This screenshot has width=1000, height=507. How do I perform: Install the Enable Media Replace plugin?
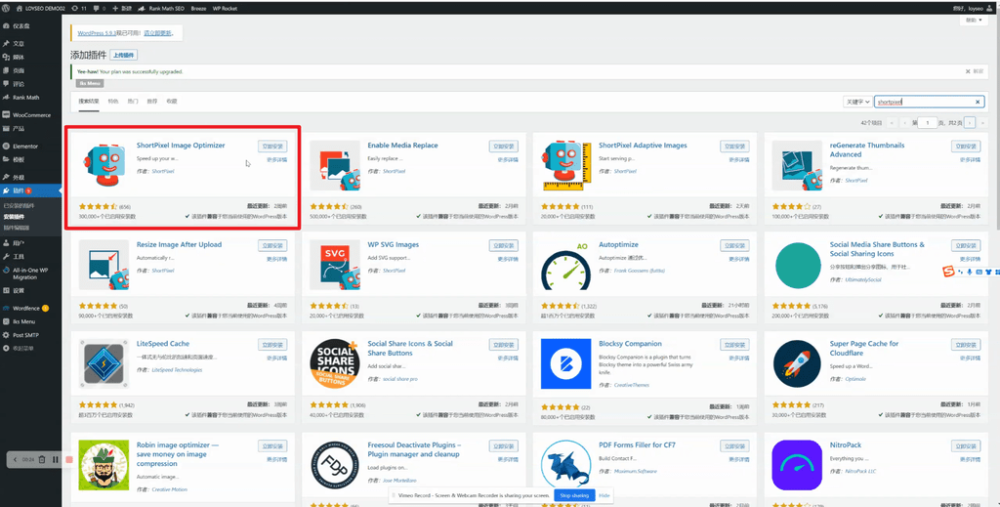pos(503,147)
